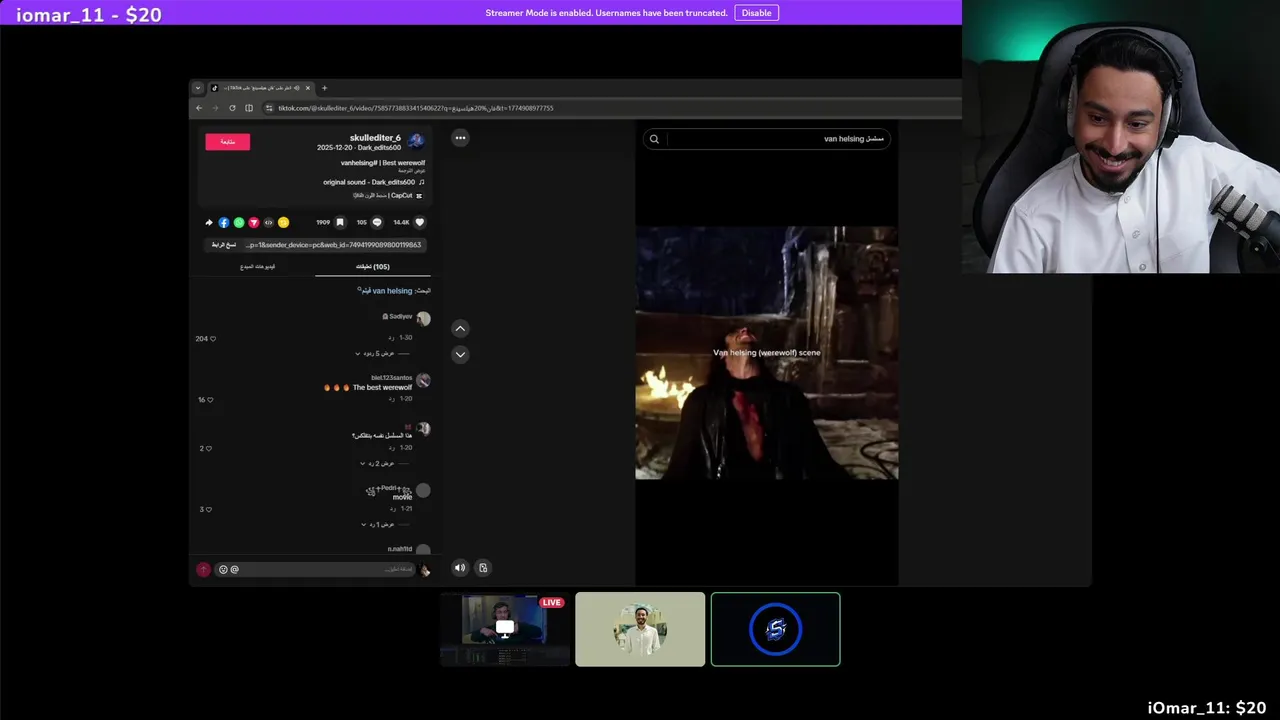
Task: Close the TikTok browser tab
Action: coord(308,88)
